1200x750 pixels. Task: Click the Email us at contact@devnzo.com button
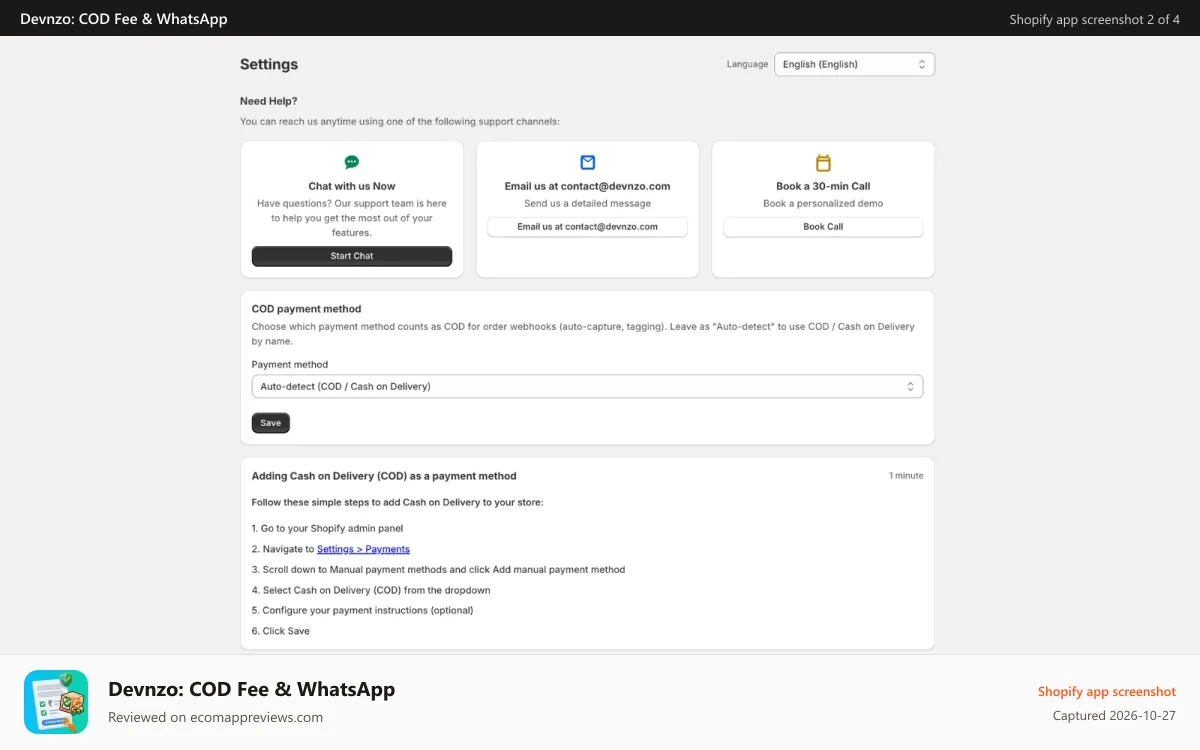click(x=587, y=227)
